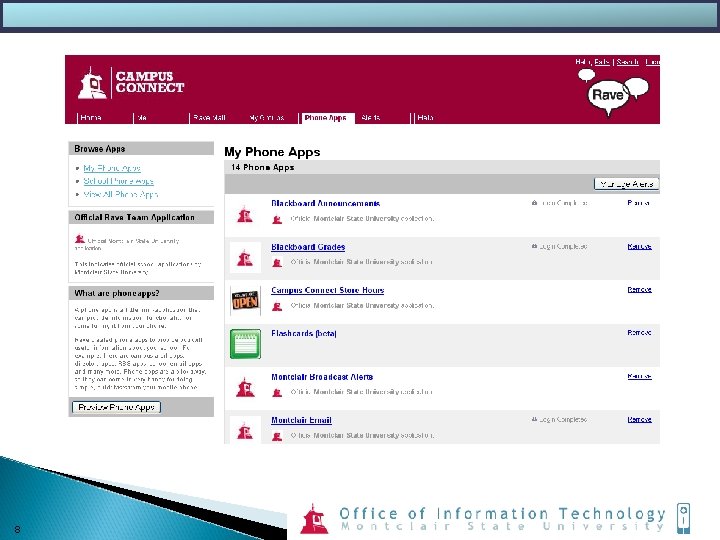720x540 pixels.
Task: Click Login Complete status for Blackboard Grades
Action: [563, 247]
